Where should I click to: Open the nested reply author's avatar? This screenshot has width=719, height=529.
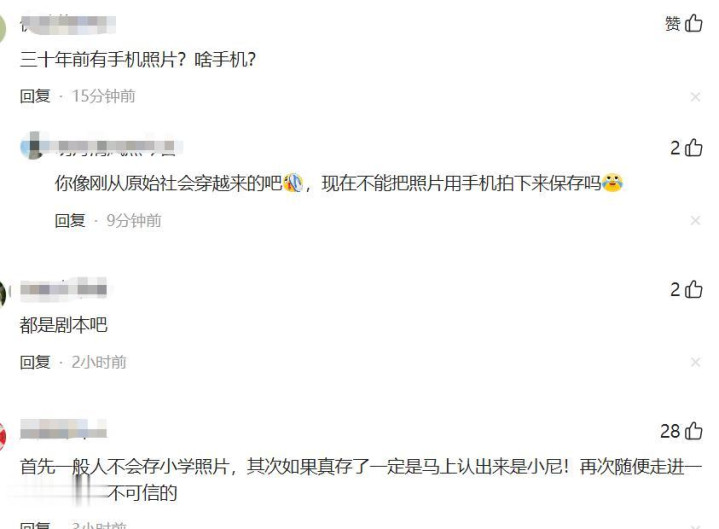coord(31,145)
